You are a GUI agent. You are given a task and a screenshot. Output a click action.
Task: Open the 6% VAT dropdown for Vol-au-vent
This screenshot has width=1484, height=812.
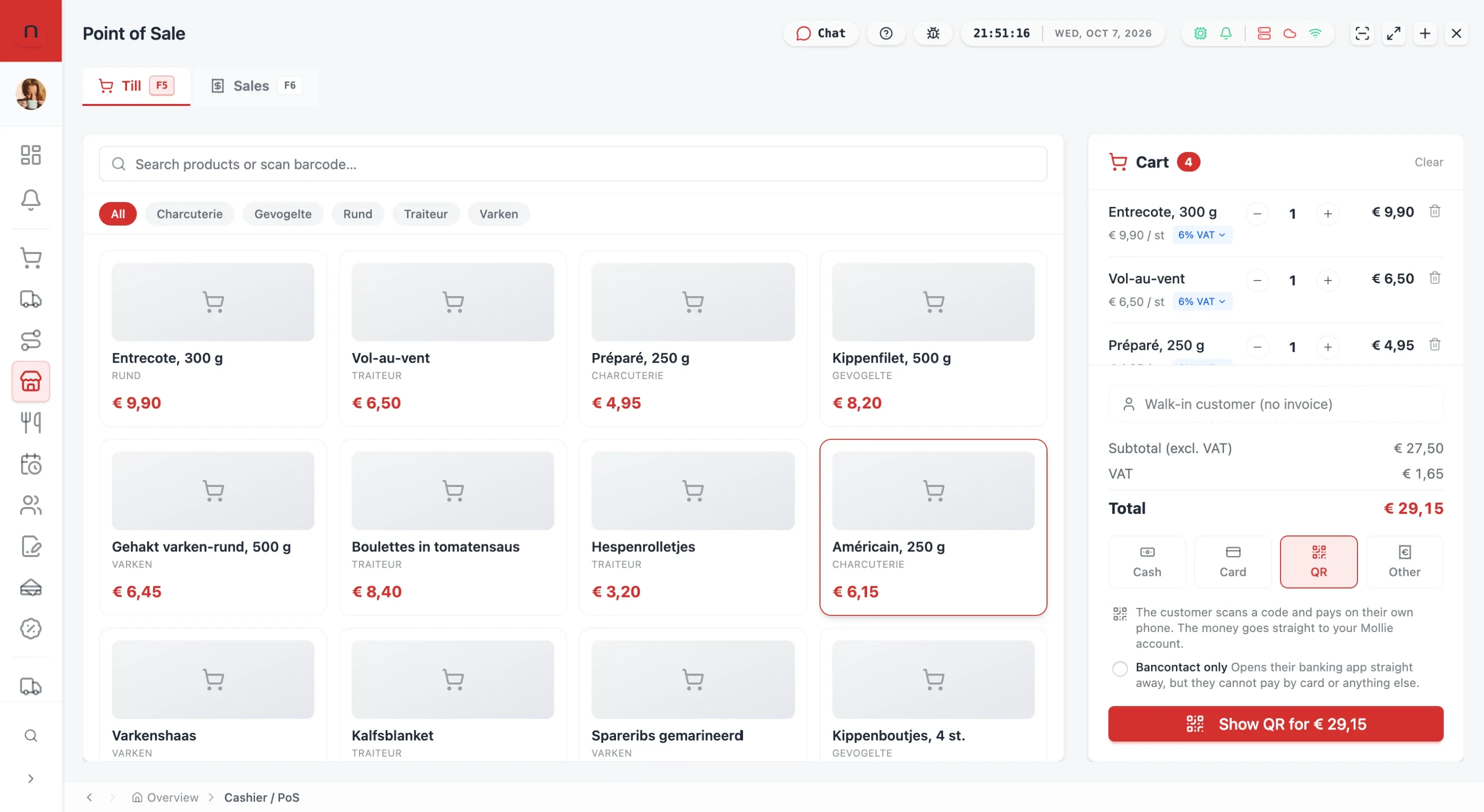tap(1201, 302)
